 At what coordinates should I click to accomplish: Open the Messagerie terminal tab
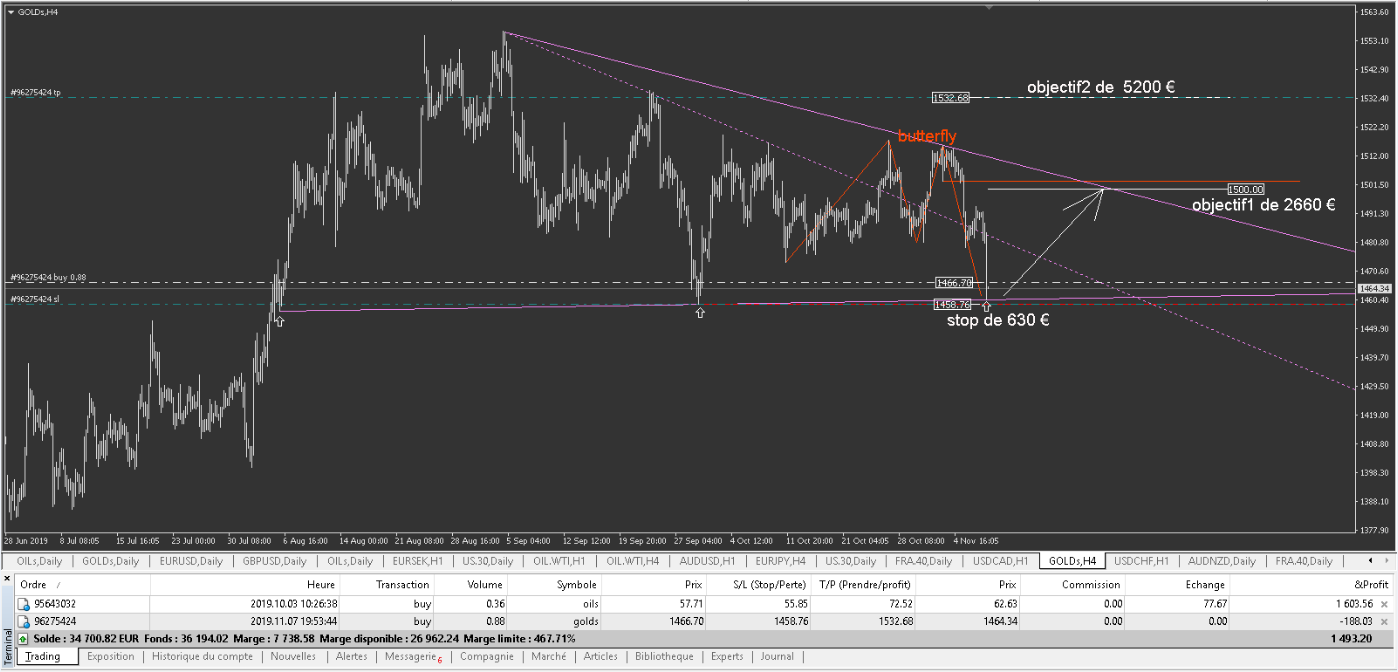[x=411, y=657]
